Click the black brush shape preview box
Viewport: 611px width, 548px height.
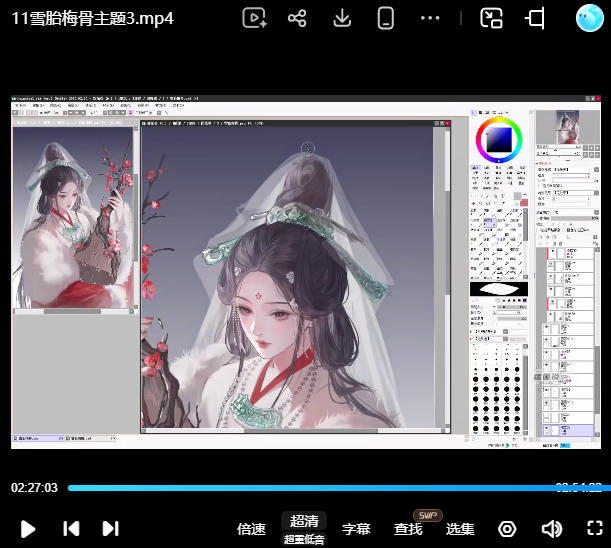499,289
